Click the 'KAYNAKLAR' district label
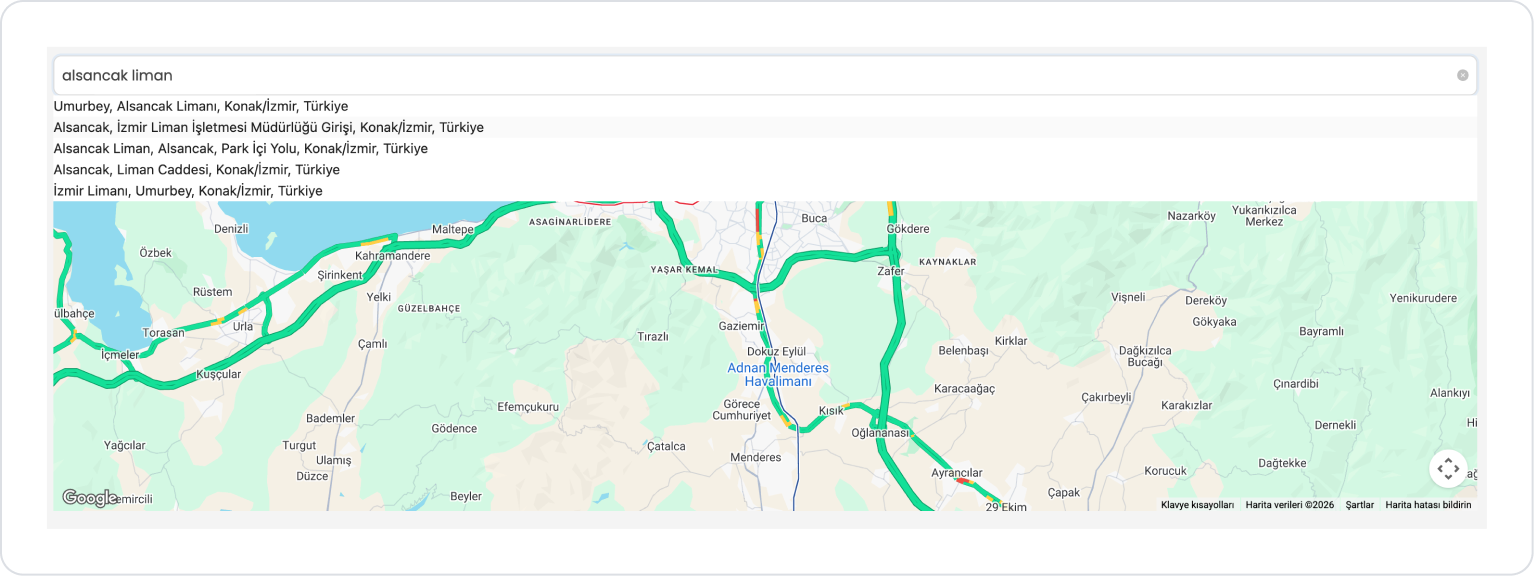 coord(947,262)
